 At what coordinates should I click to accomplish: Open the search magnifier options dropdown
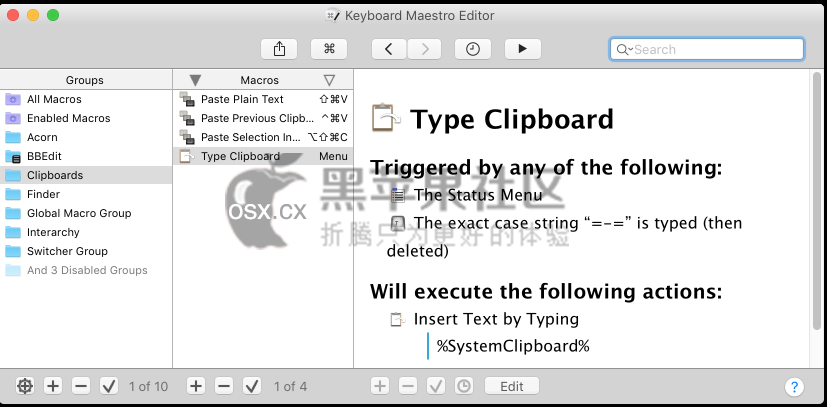click(624, 50)
